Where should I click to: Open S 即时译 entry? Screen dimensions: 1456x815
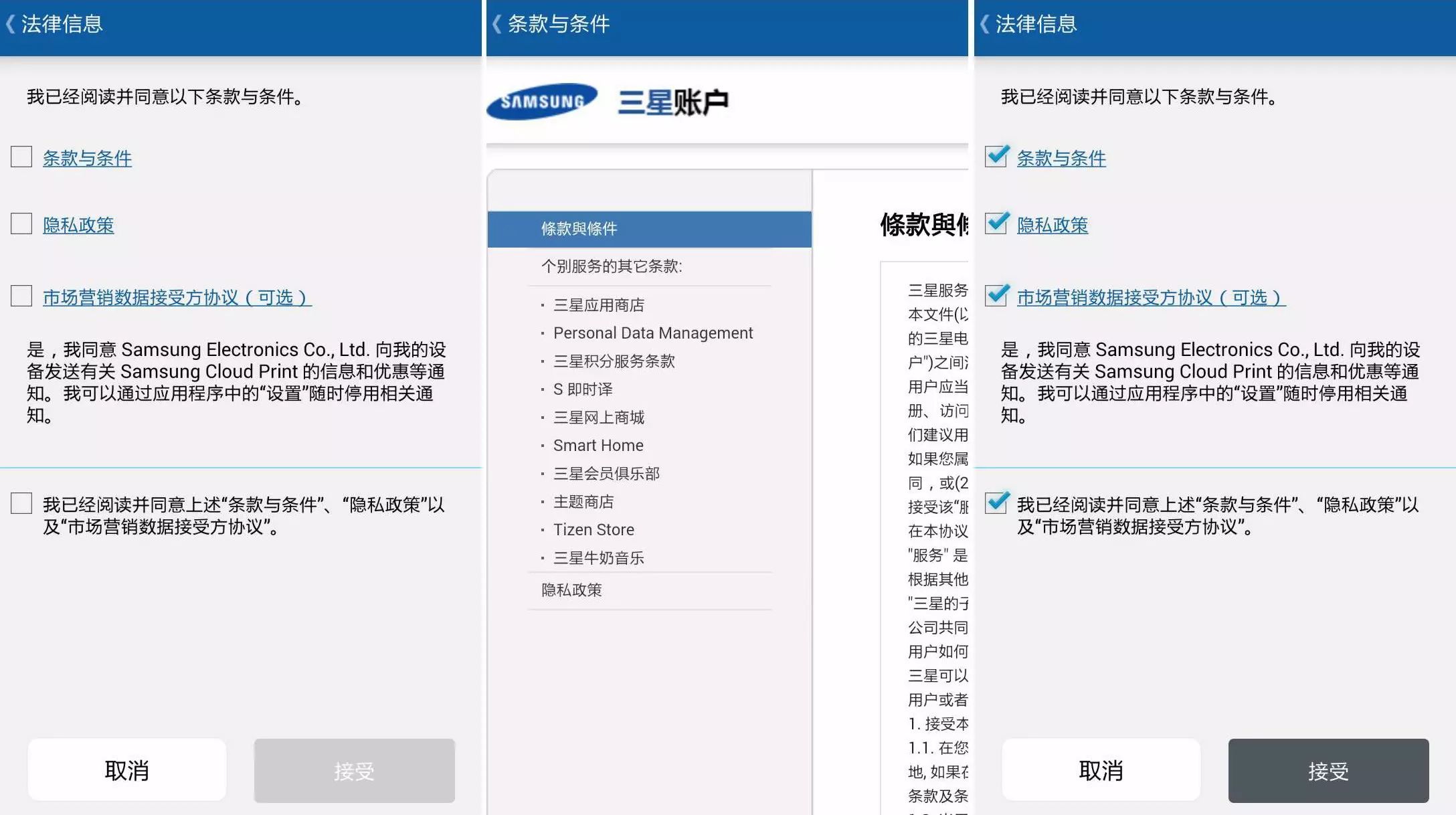click(x=583, y=389)
